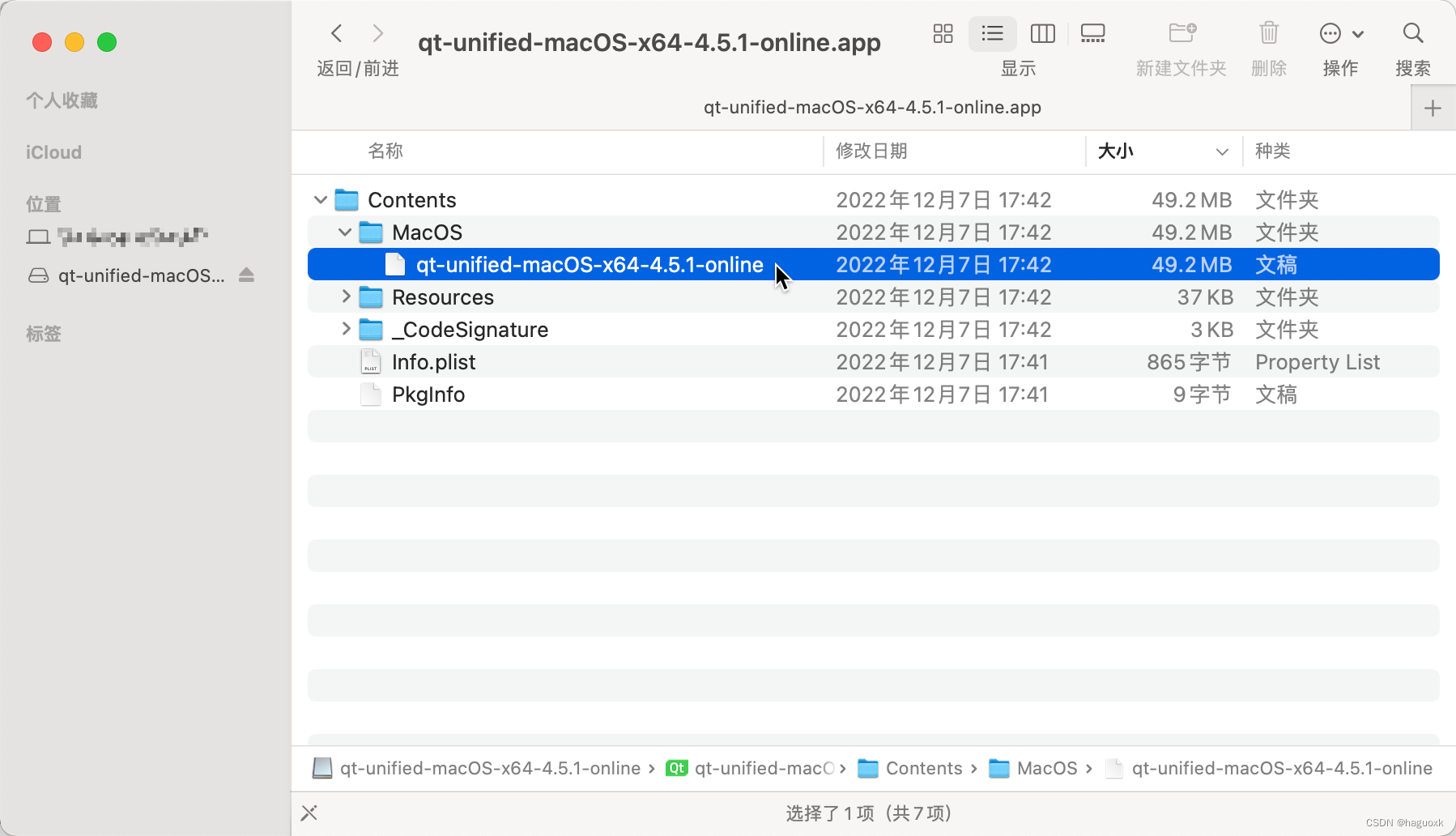This screenshot has height=836, width=1456.
Task: Select qt-unified-macOS volume in sidebar
Action: 126,275
